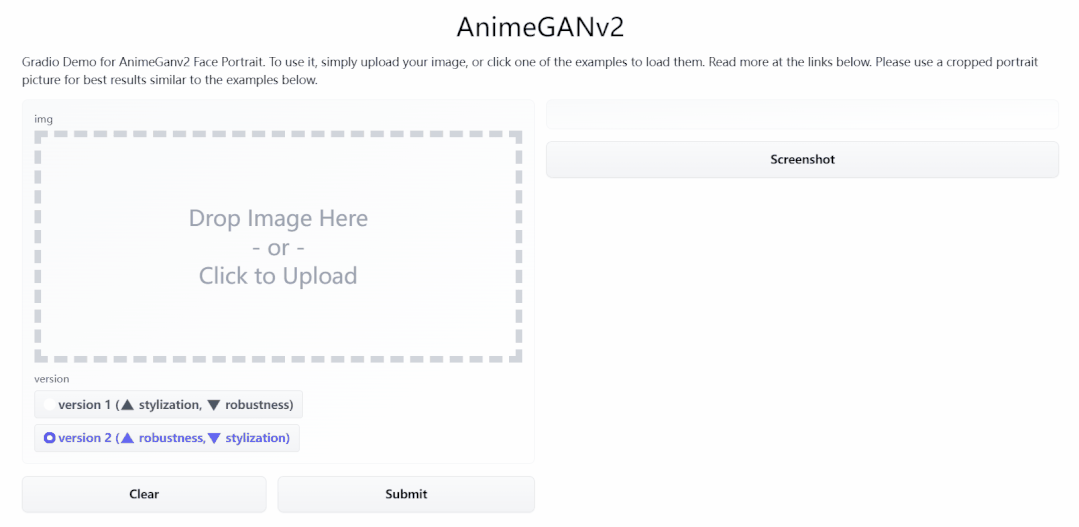This screenshot has width=1079, height=527.
Task: Click the "img" label text
Action: 43,119
